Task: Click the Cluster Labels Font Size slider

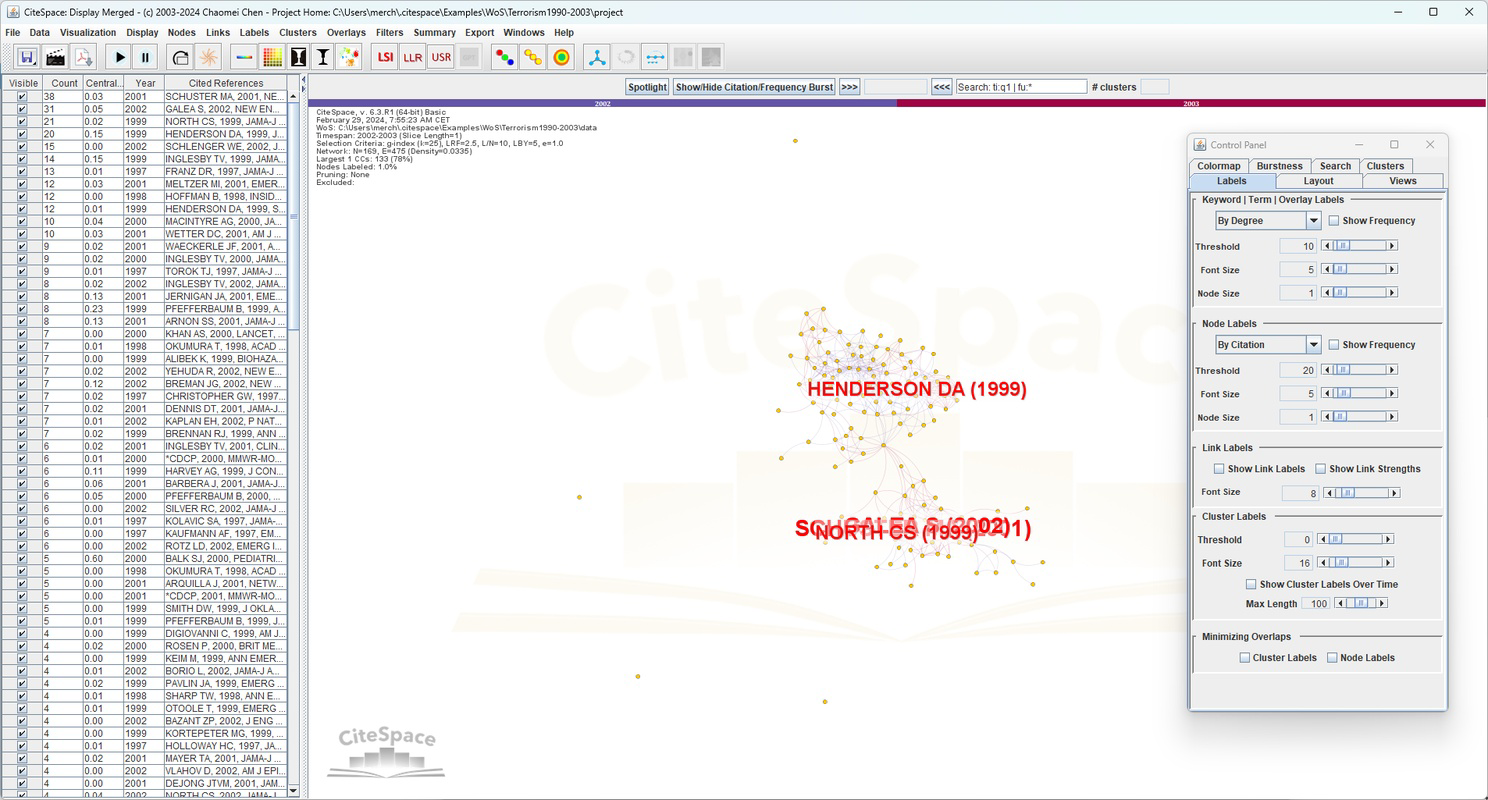Action: click(1355, 563)
